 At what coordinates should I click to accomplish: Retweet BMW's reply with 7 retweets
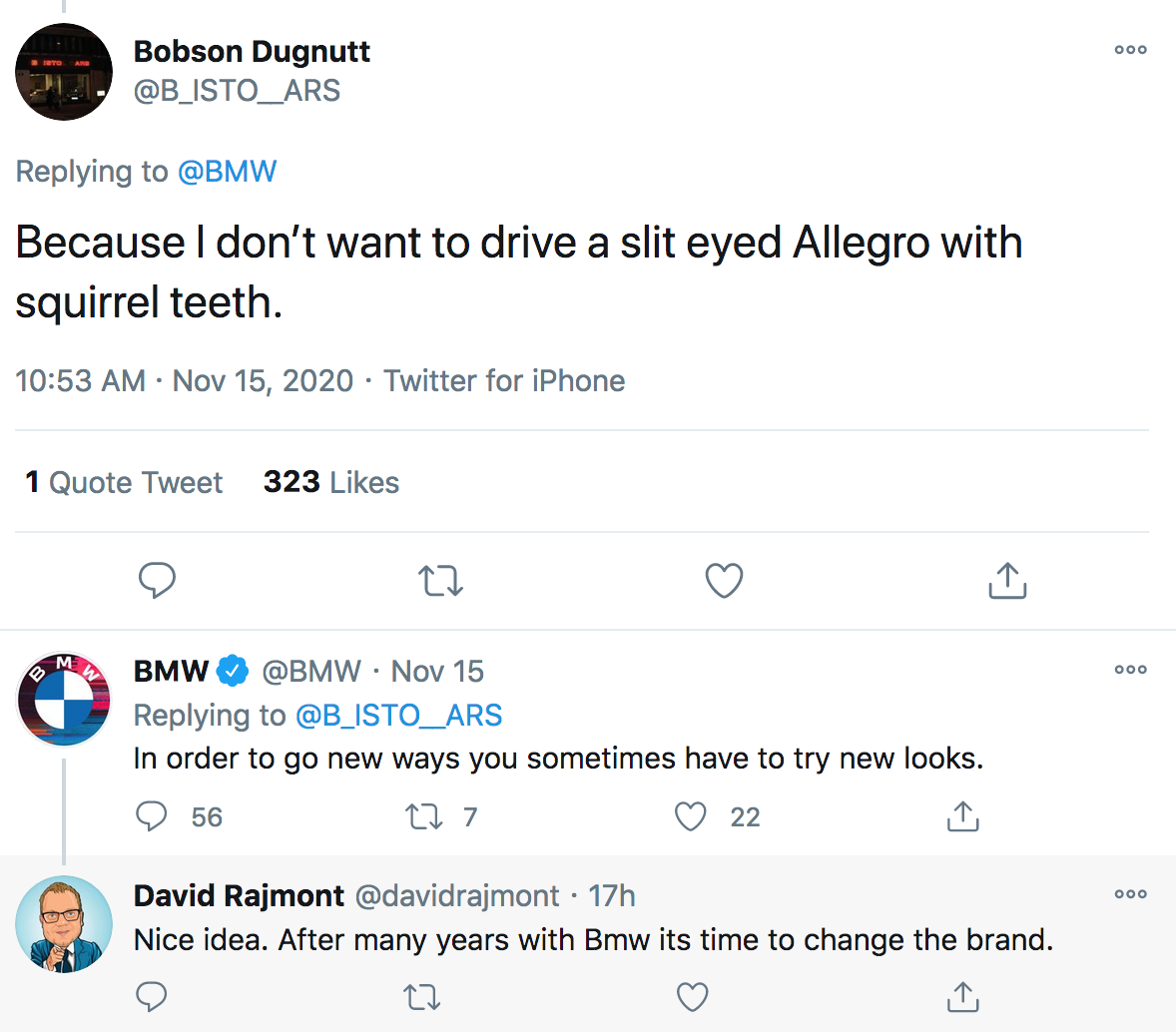(x=423, y=816)
